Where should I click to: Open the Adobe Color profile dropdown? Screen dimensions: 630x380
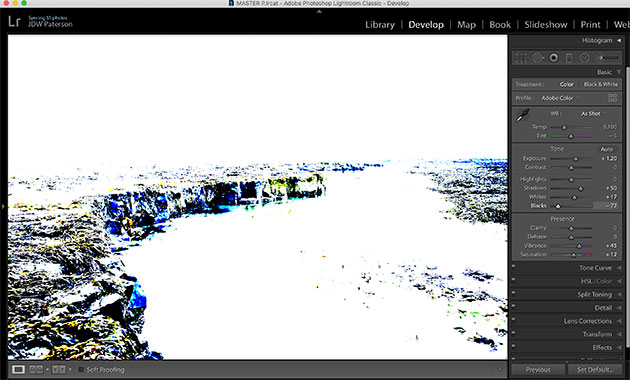pos(559,98)
